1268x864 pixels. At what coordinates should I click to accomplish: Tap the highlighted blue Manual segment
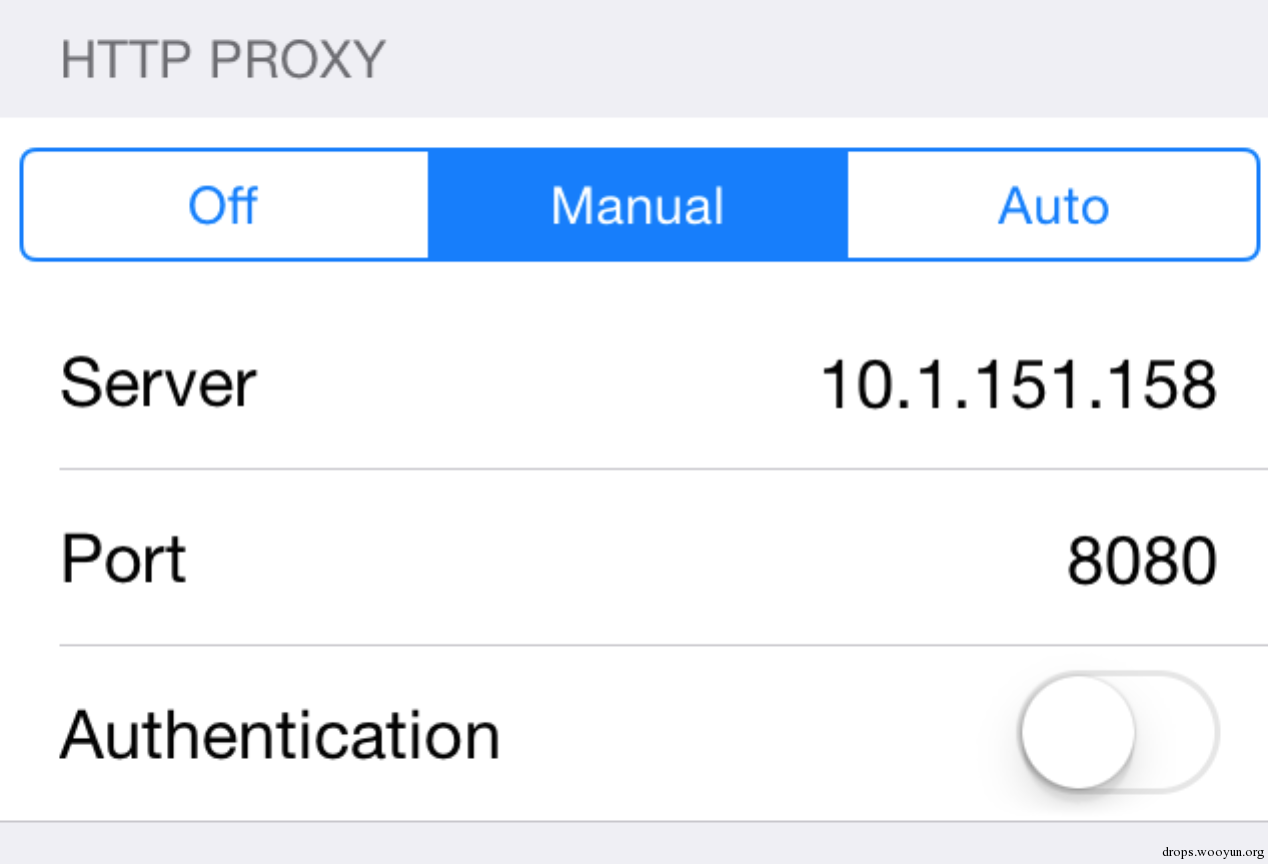click(638, 205)
